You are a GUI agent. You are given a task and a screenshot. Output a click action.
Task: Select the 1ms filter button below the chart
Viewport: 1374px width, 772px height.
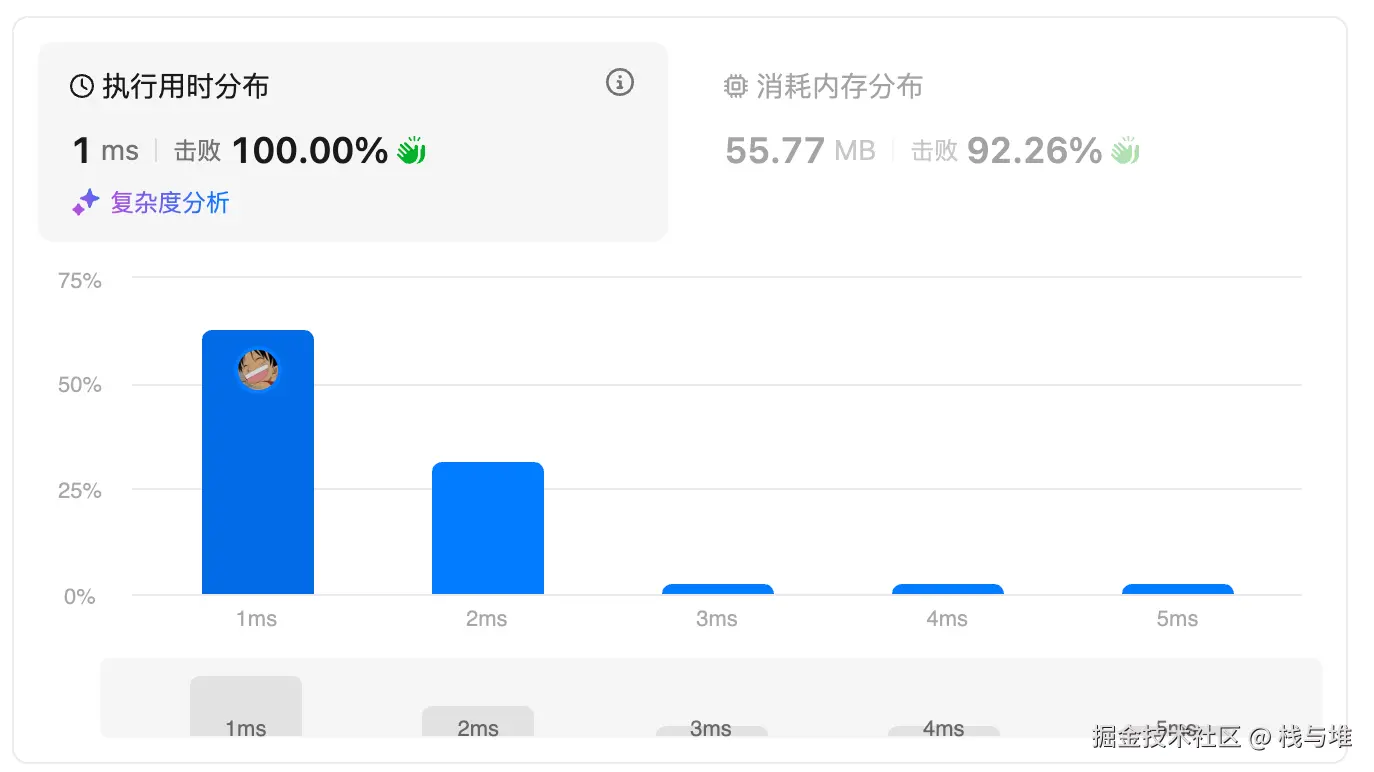click(x=245, y=710)
